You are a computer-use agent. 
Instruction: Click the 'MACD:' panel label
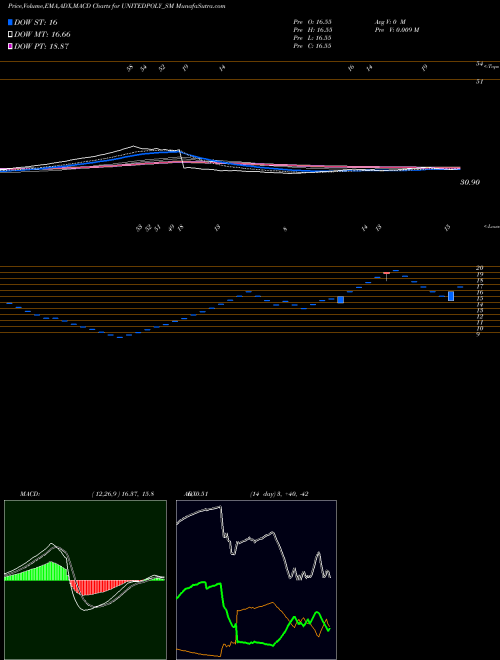coord(29,494)
